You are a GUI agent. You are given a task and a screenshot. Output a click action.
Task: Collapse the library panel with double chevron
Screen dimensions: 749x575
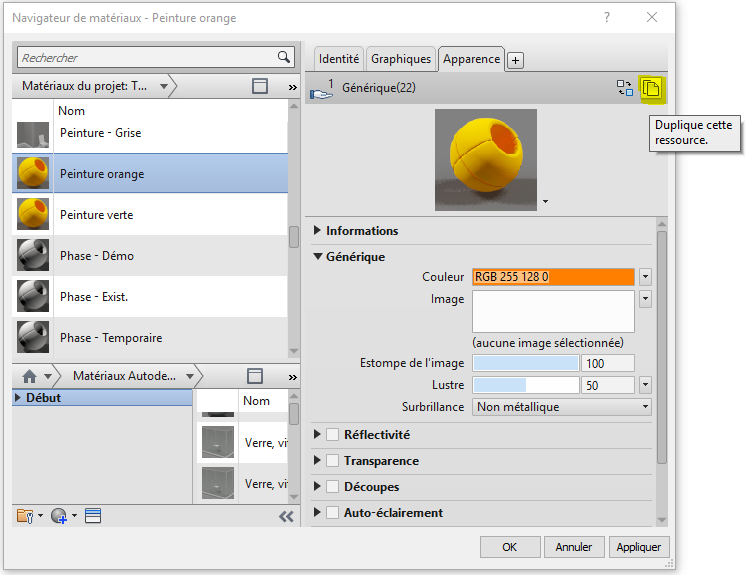(286, 516)
